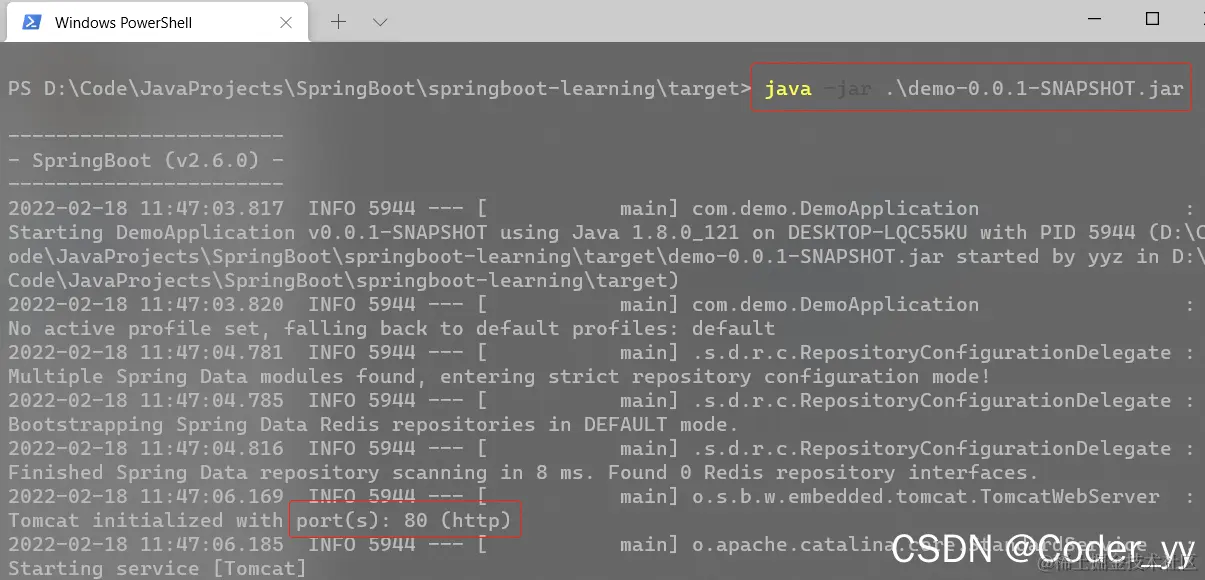The width and height of the screenshot is (1205, 580).
Task: Click the '- SpringBoot (v2.6.0) -' banner text
Action: 146,160
